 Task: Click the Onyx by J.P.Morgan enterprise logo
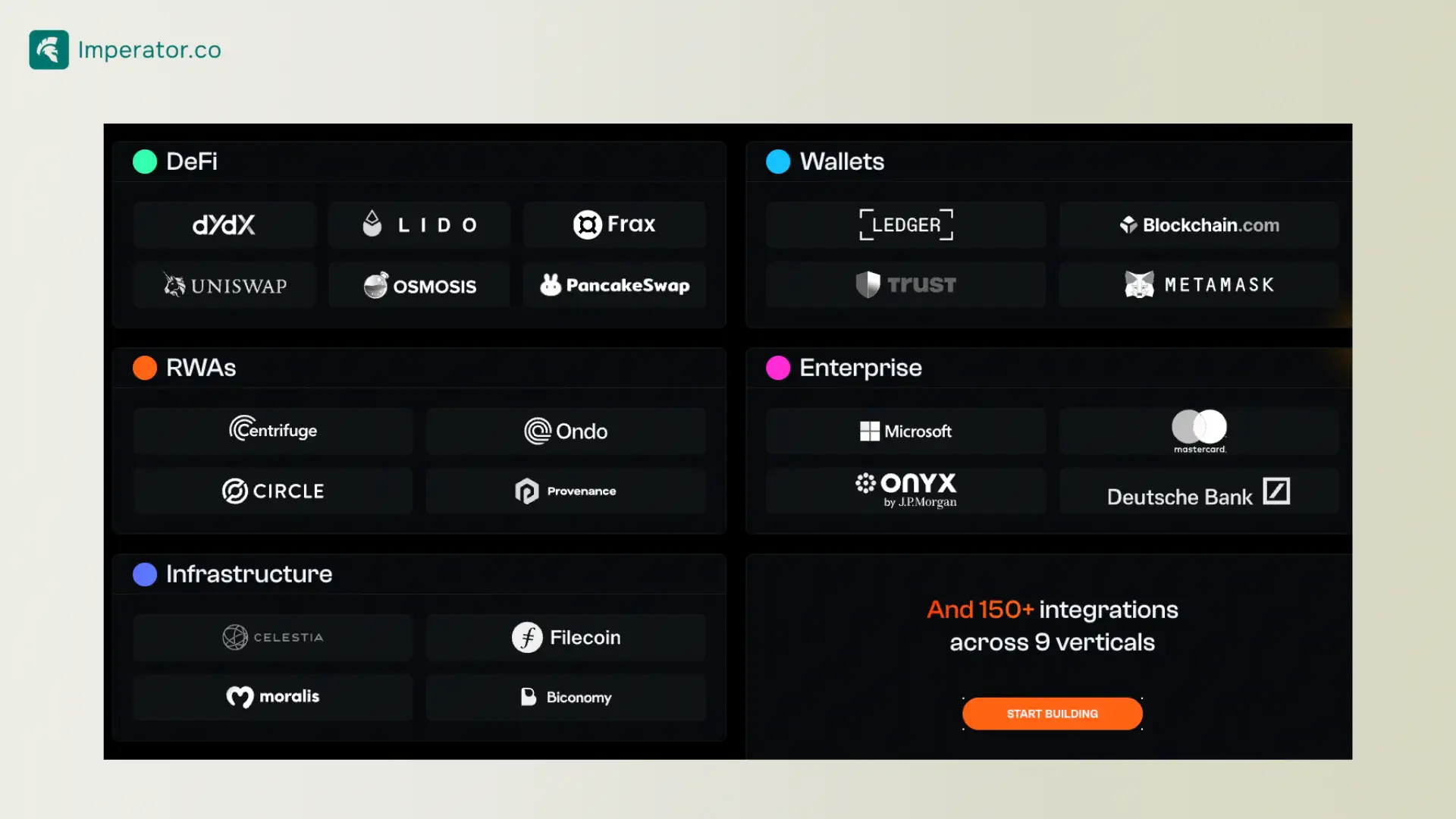(x=906, y=490)
